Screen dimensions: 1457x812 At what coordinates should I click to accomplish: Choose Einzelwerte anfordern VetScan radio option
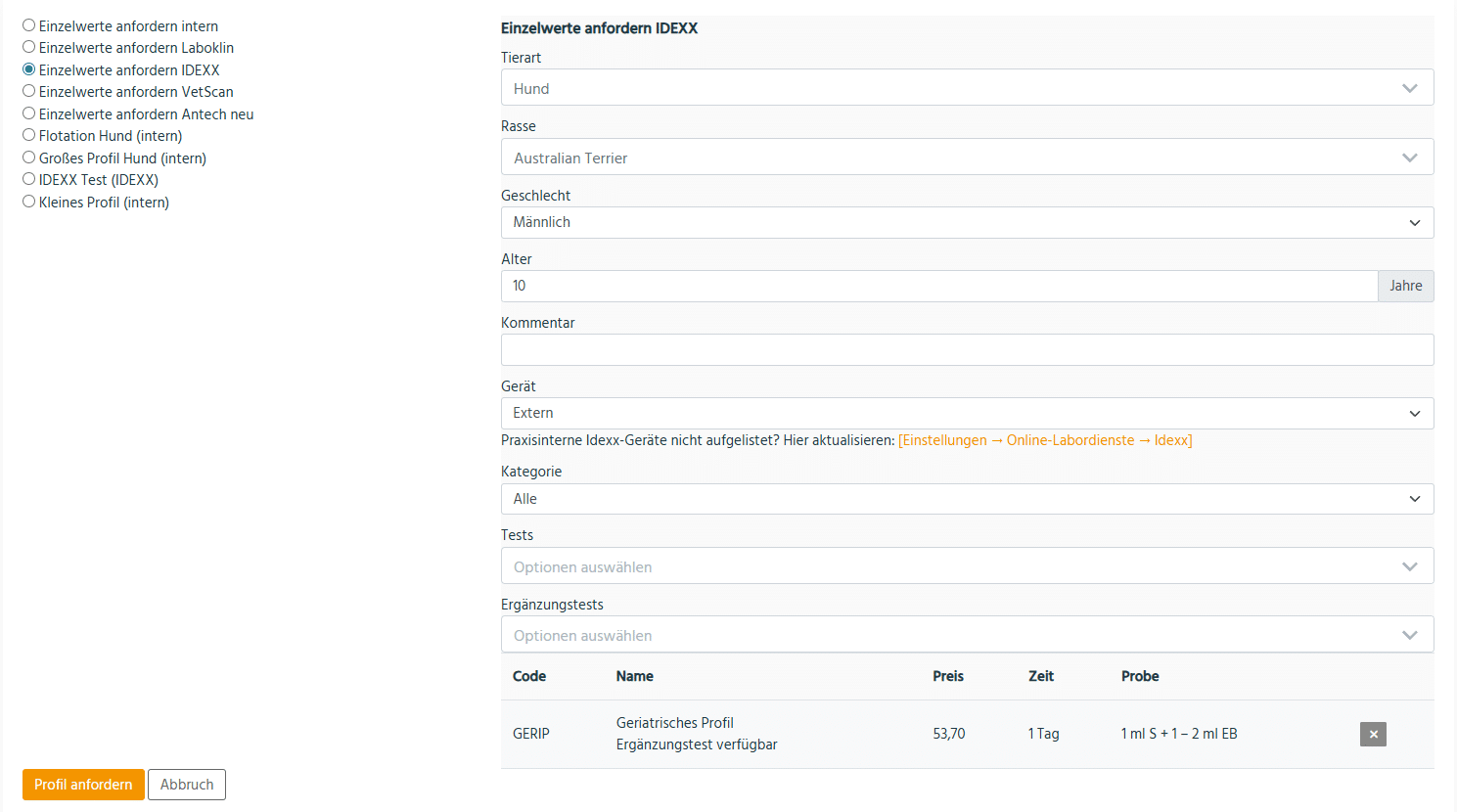coord(29,91)
